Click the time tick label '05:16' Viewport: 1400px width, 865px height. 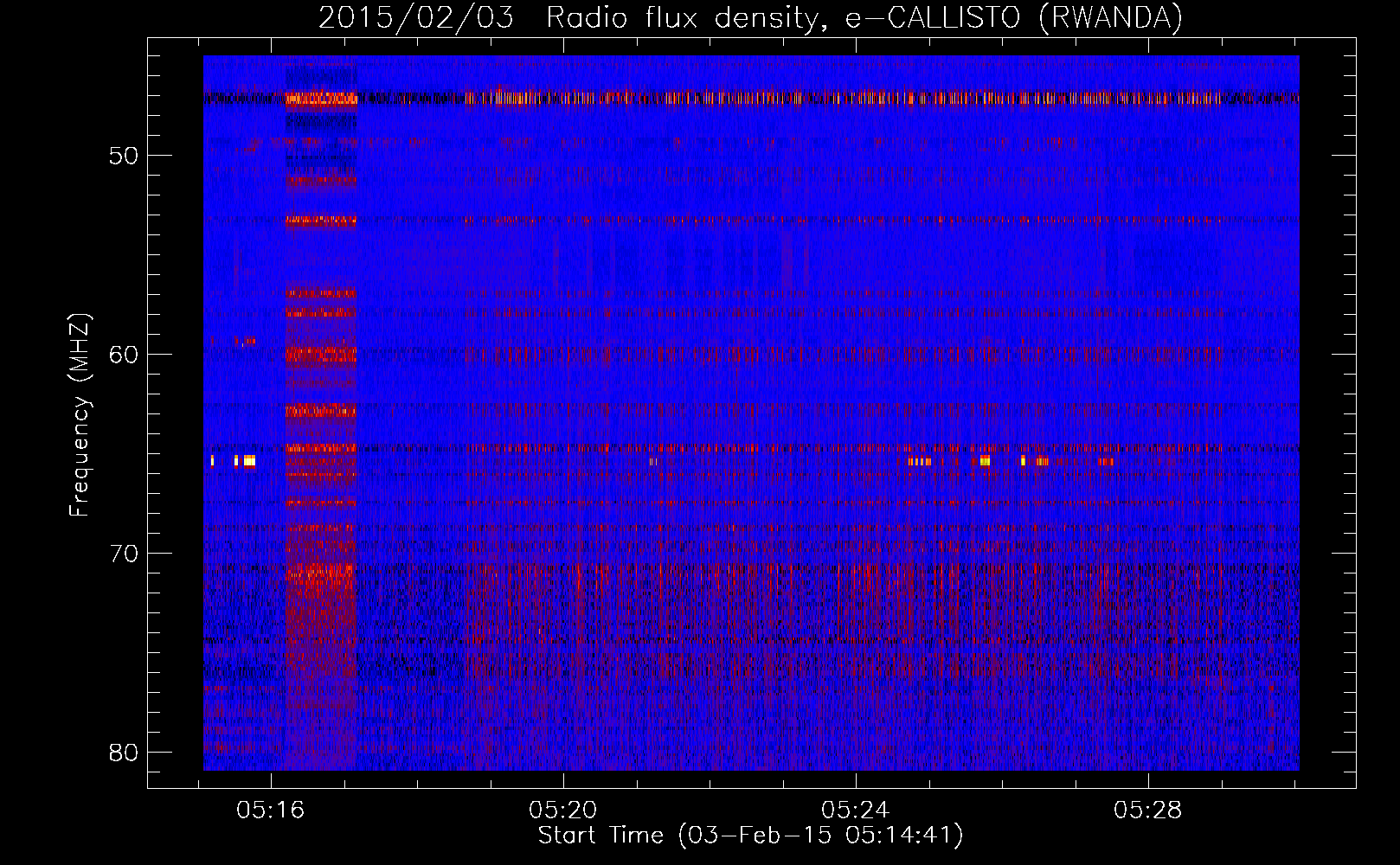point(271,811)
